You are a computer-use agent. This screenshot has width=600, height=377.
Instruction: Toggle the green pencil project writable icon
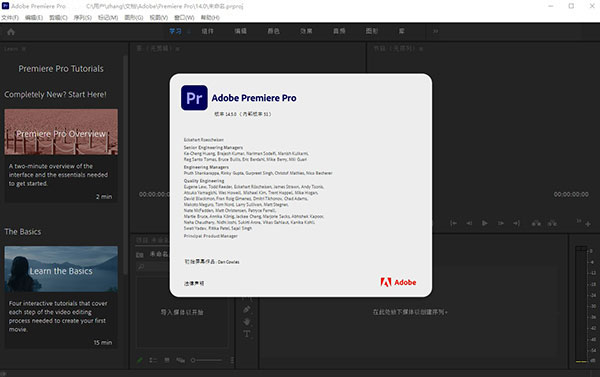tap(140, 360)
